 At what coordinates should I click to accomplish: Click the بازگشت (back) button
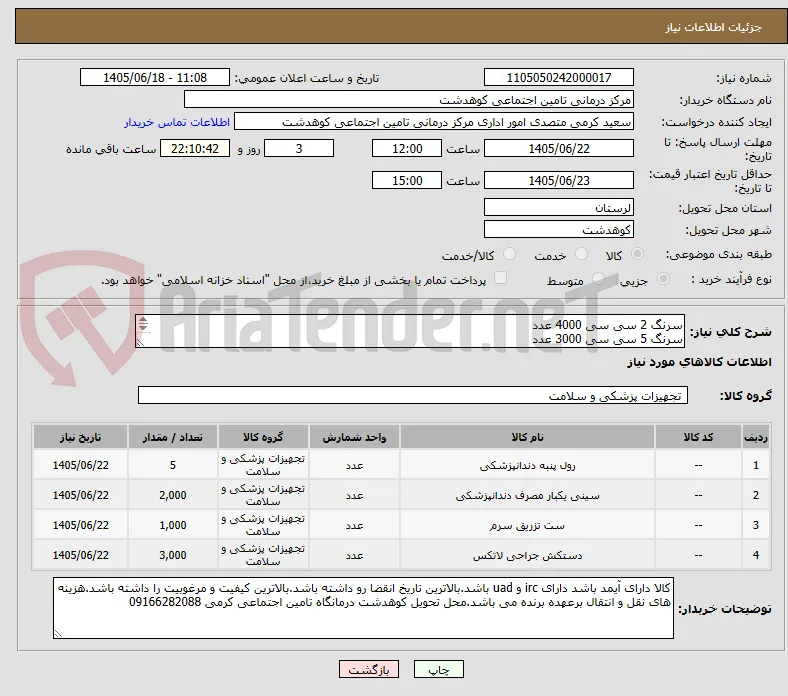(x=369, y=669)
